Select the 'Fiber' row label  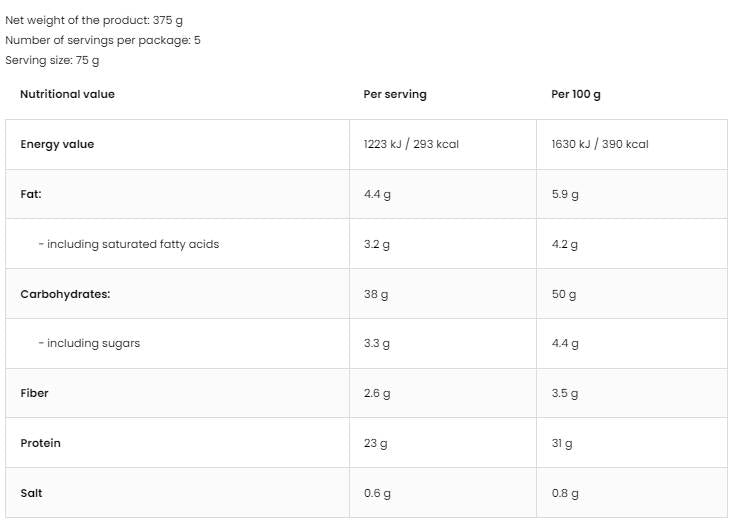click(x=34, y=393)
